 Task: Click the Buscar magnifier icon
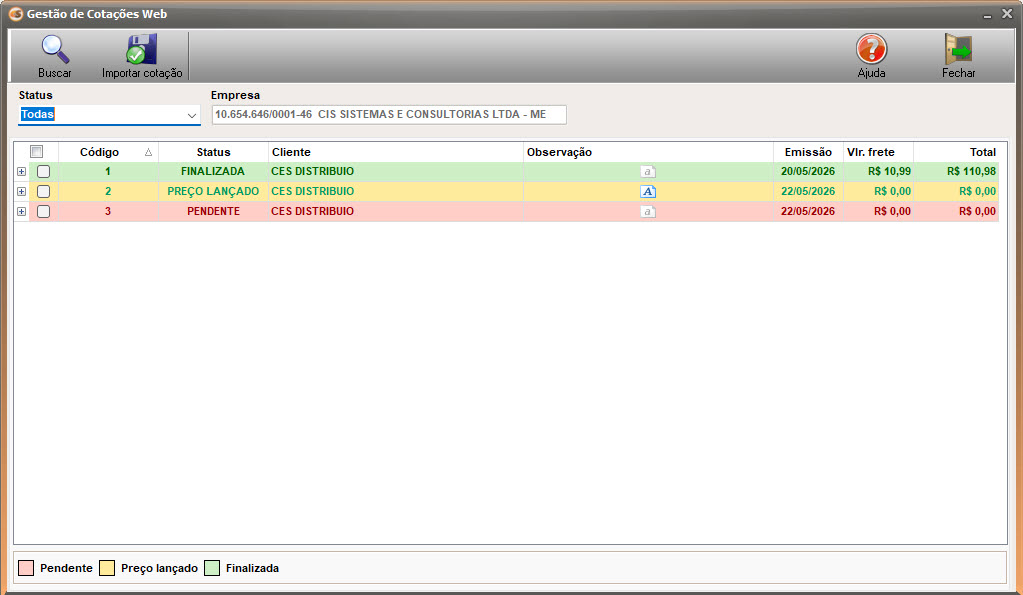[55, 49]
